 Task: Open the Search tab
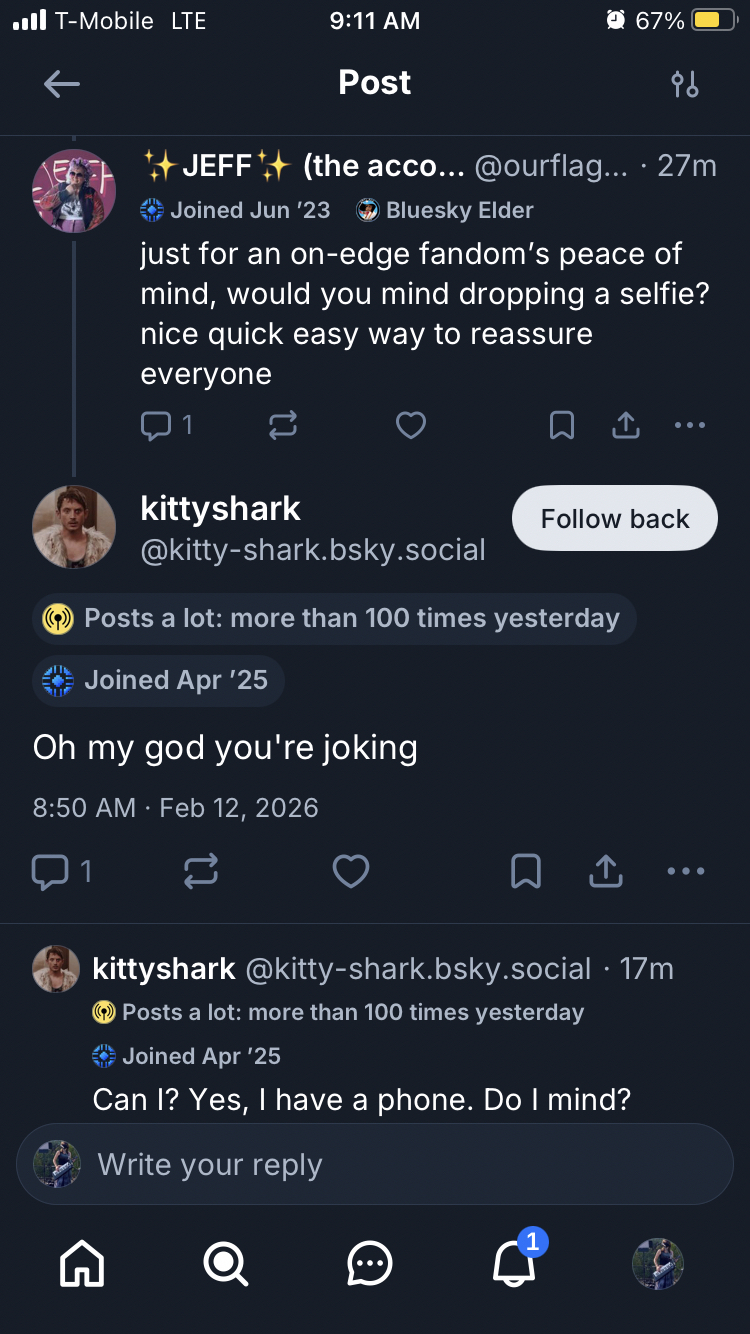[226, 1264]
